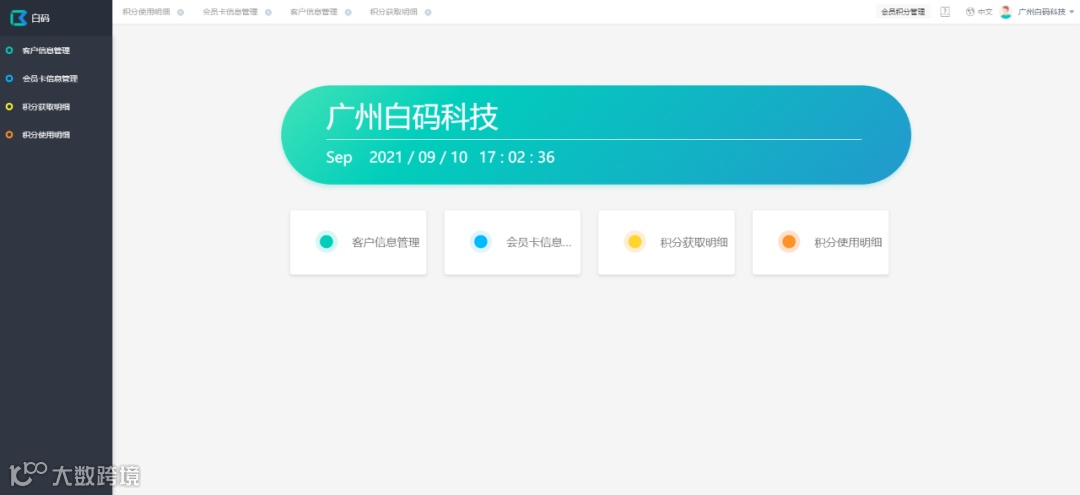This screenshot has height=495, width=1080.
Task: Click the 广州白码科技 banner title
Action: coord(412,117)
